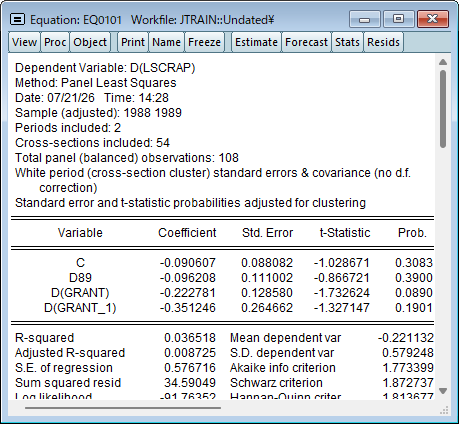Click the Sample (adjusted): 1988 1989 line
This screenshot has height=424, width=459.
tap(98, 113)
